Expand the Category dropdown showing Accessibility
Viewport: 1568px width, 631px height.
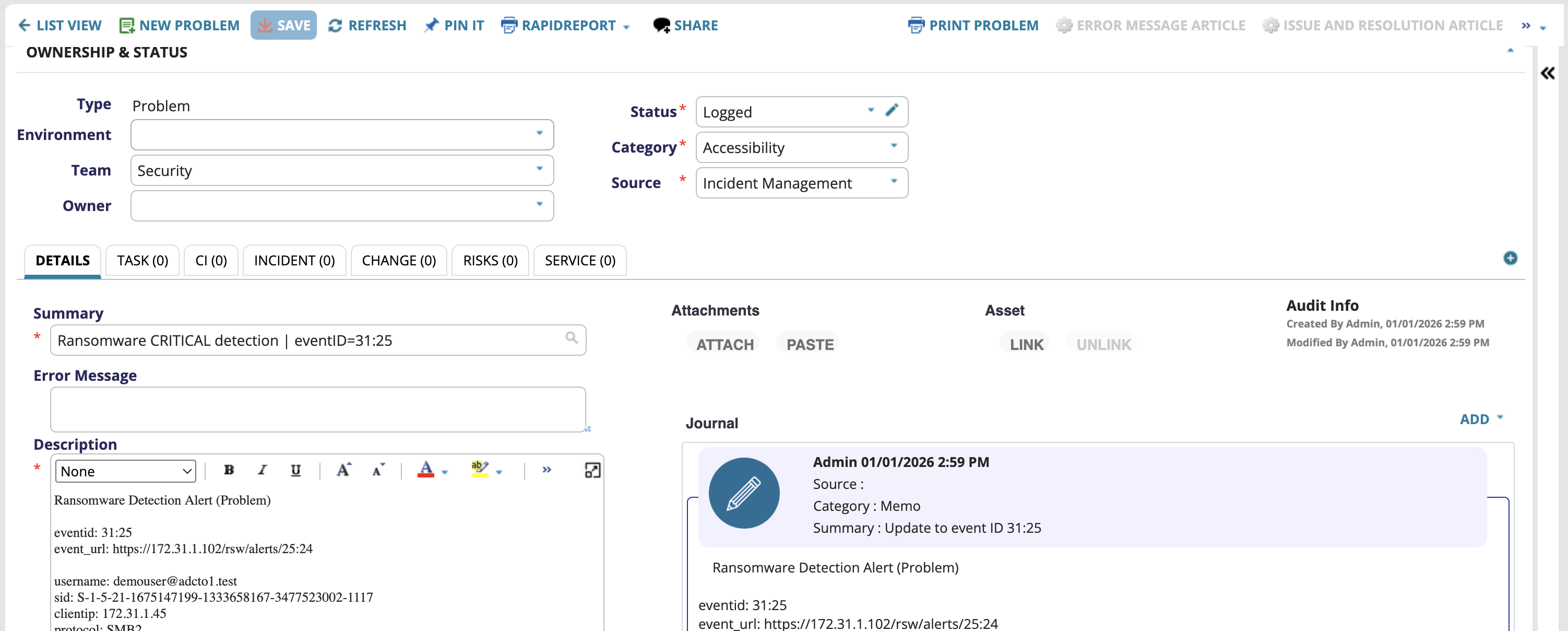point(801,147)
